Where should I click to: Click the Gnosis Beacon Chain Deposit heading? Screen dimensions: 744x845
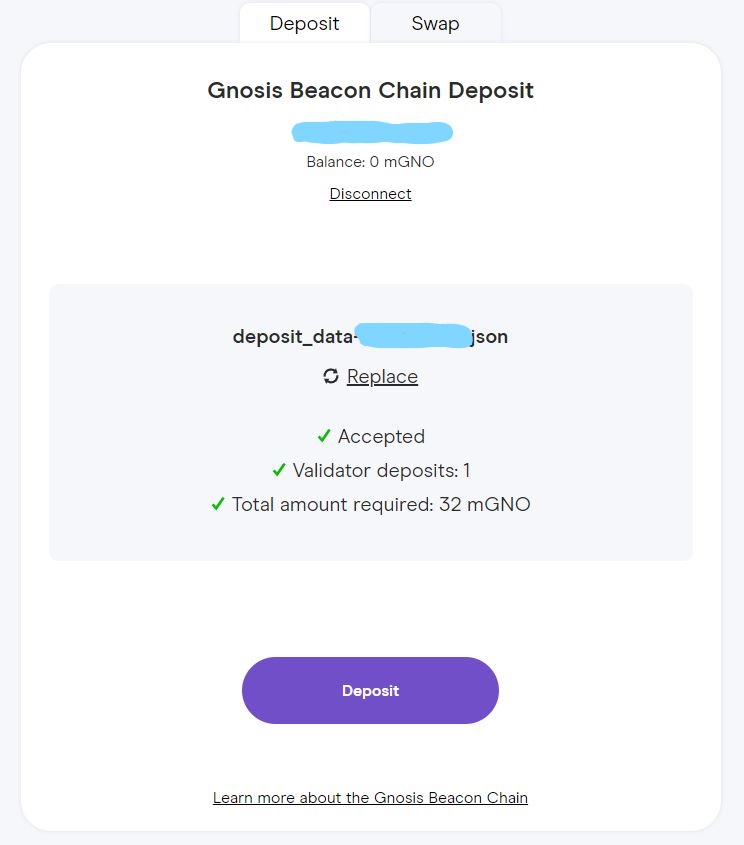370,90
